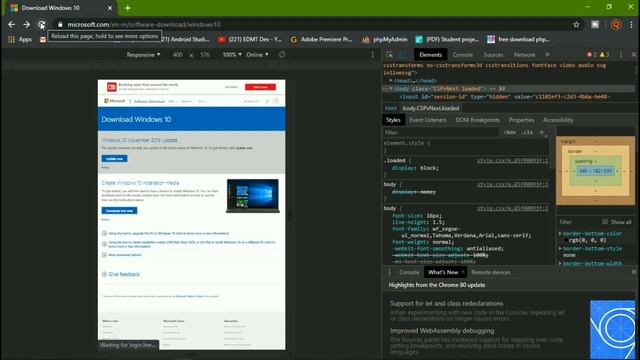Open the rgb(0, 0, 0) color swatch

coord(566,240)
